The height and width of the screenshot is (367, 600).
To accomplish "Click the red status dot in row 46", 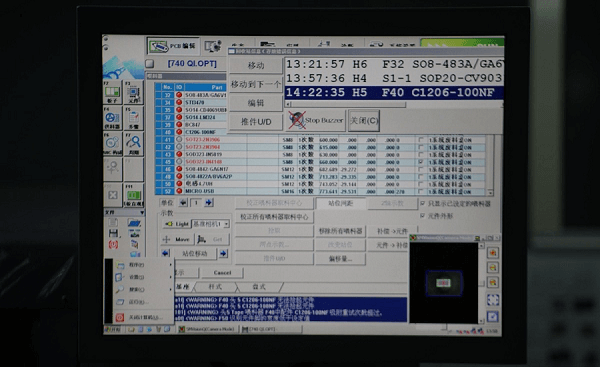I will pyautogui.click(x=179, y=169).
